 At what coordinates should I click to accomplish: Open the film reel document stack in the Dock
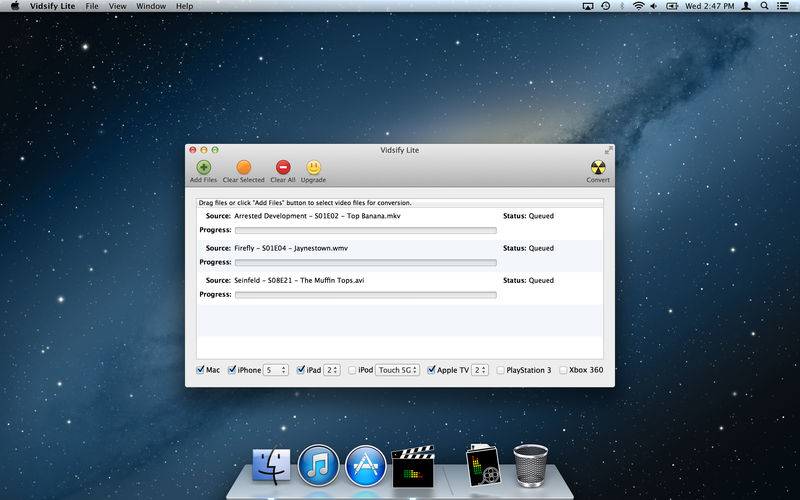pos(483,465)
